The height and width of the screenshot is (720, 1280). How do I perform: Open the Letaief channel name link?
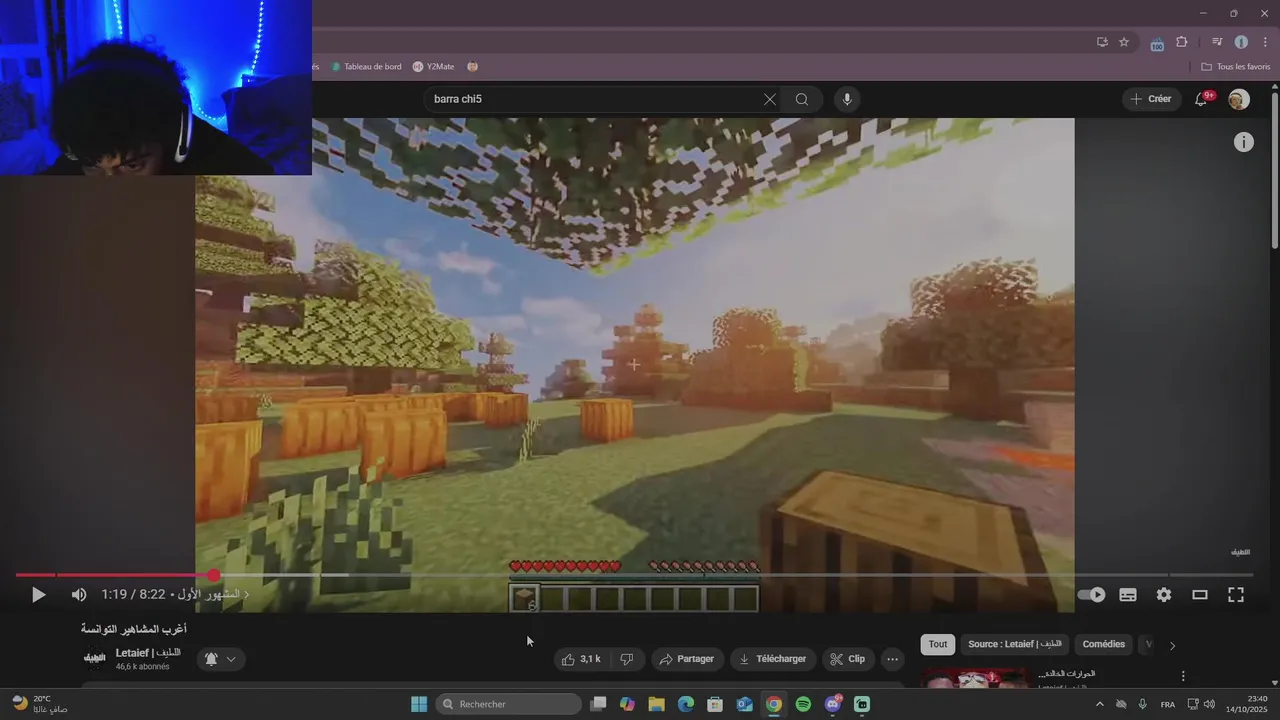148,653
